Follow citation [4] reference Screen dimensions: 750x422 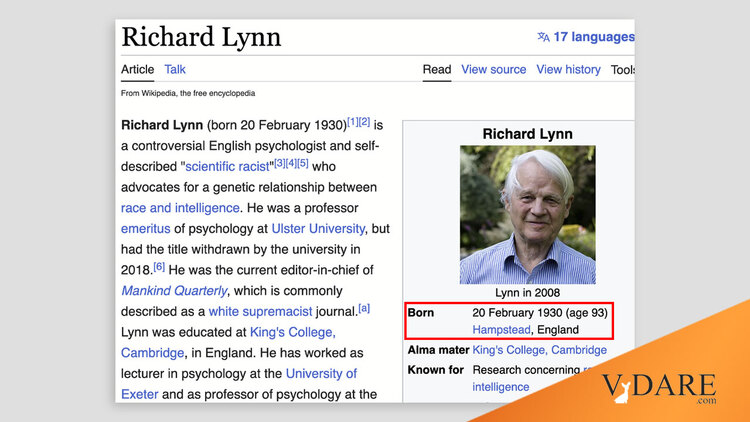(291, 163)
